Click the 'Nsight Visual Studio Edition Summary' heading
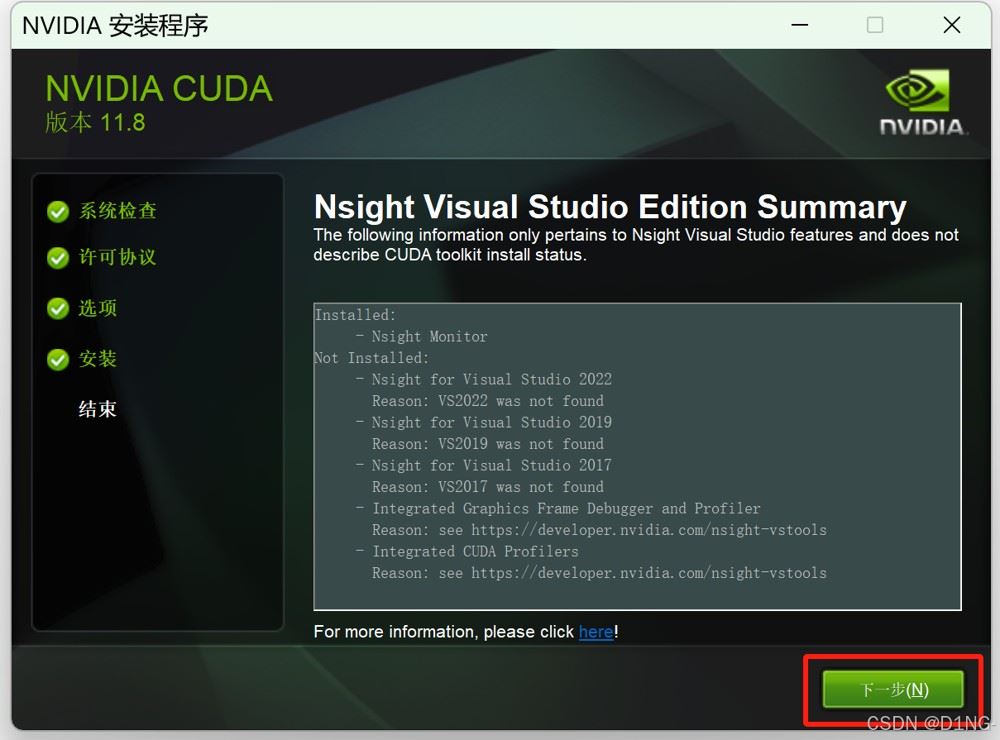Viewport: 1000px width, 740px height. (610, 207)
